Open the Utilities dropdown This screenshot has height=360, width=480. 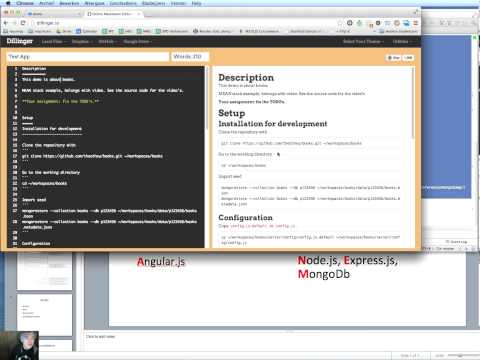(x=402, y=41)
